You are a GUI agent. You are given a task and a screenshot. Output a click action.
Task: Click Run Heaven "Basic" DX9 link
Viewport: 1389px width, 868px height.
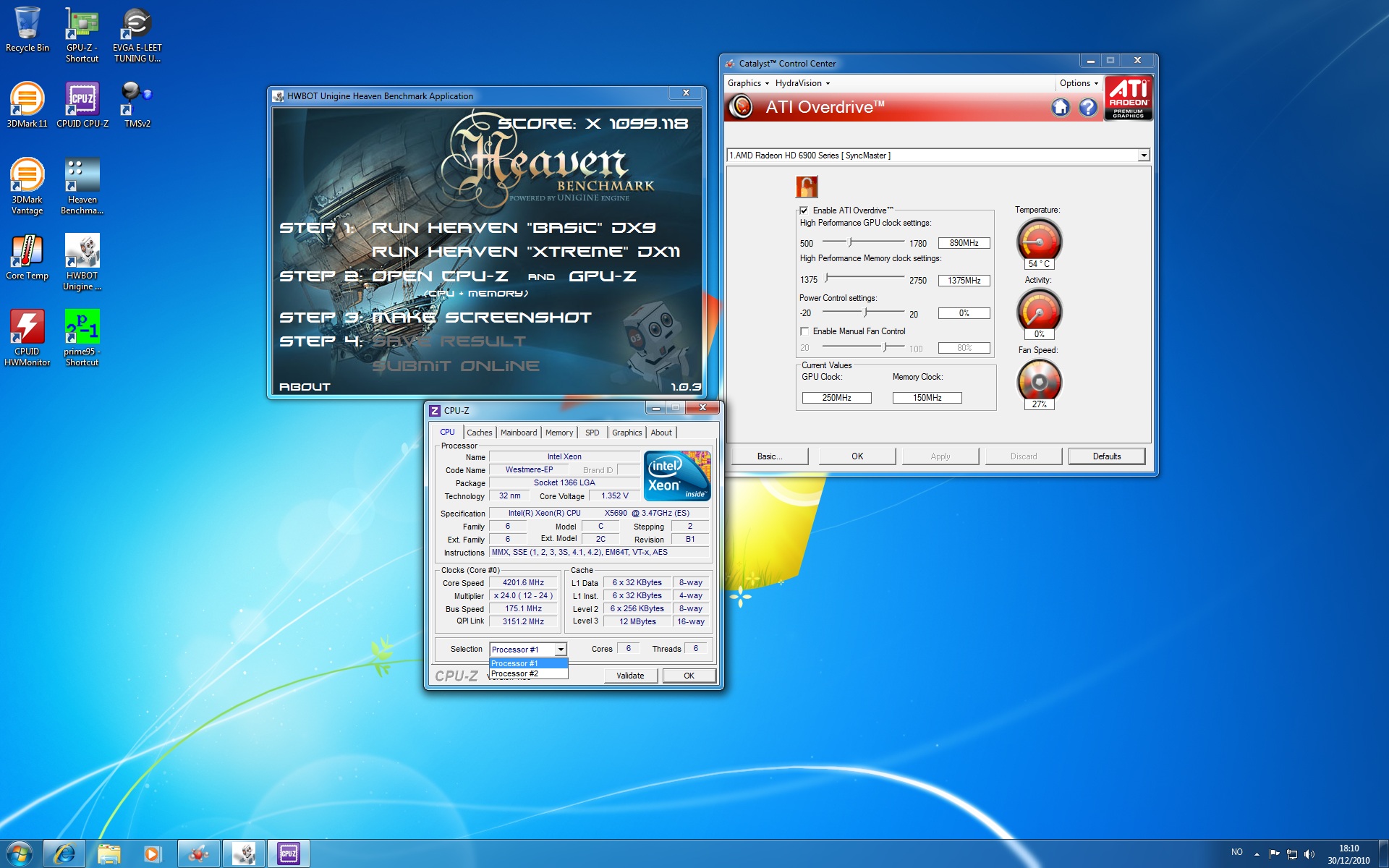coord(514,228)
